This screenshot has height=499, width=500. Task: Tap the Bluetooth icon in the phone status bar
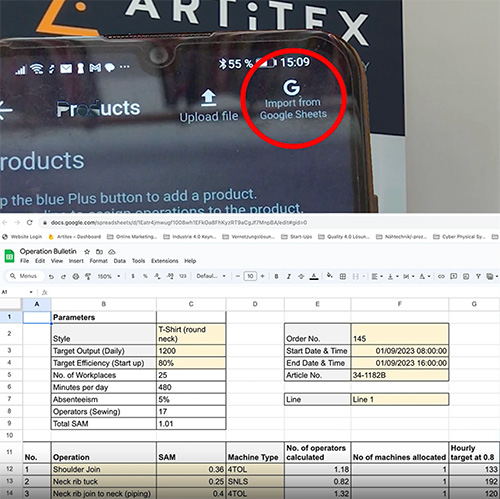click(222, 63)
